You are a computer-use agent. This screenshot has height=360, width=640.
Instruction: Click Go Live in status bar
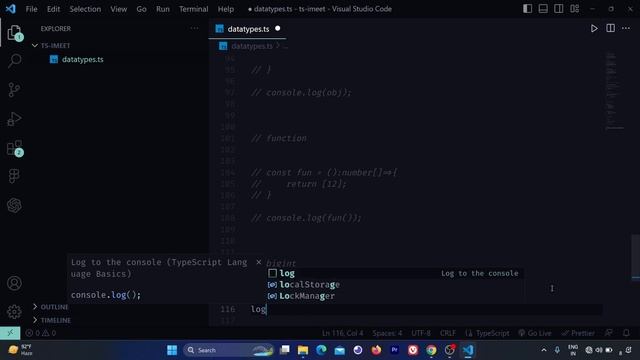pyautogui.click(x=535, y=333)
